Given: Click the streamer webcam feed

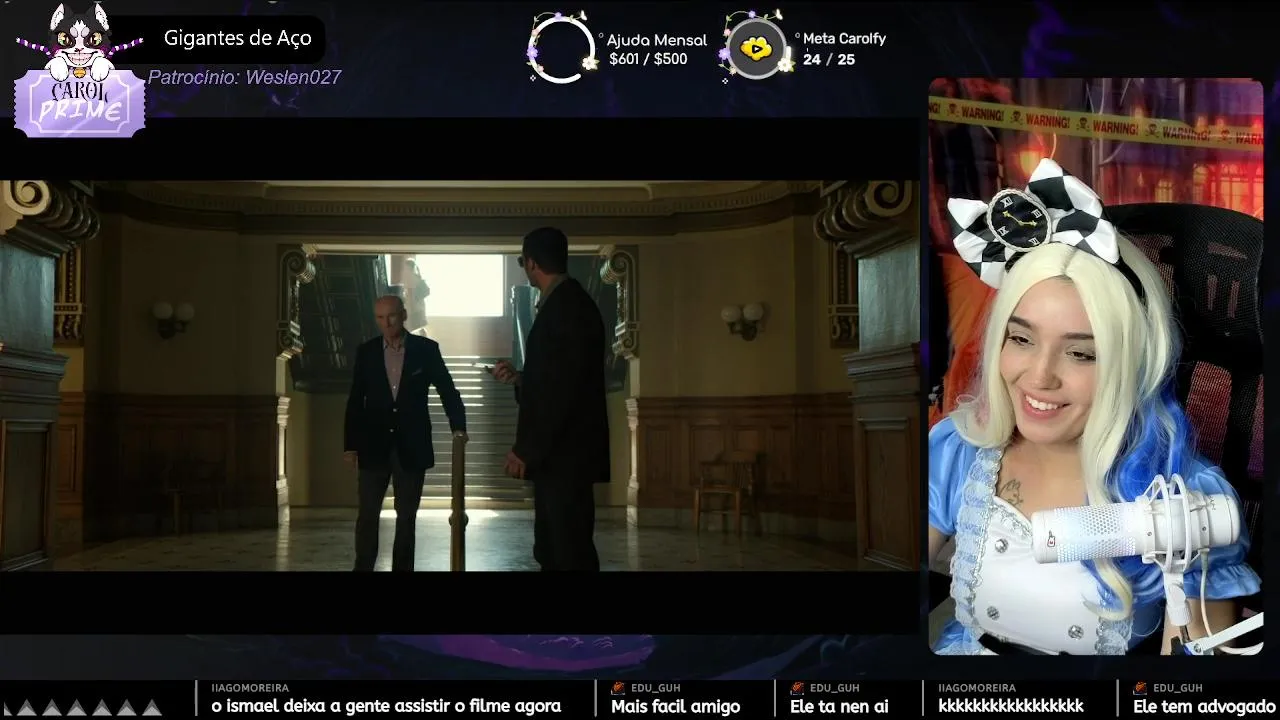Looking at the screenshot, I should (x=1096, y=366).
